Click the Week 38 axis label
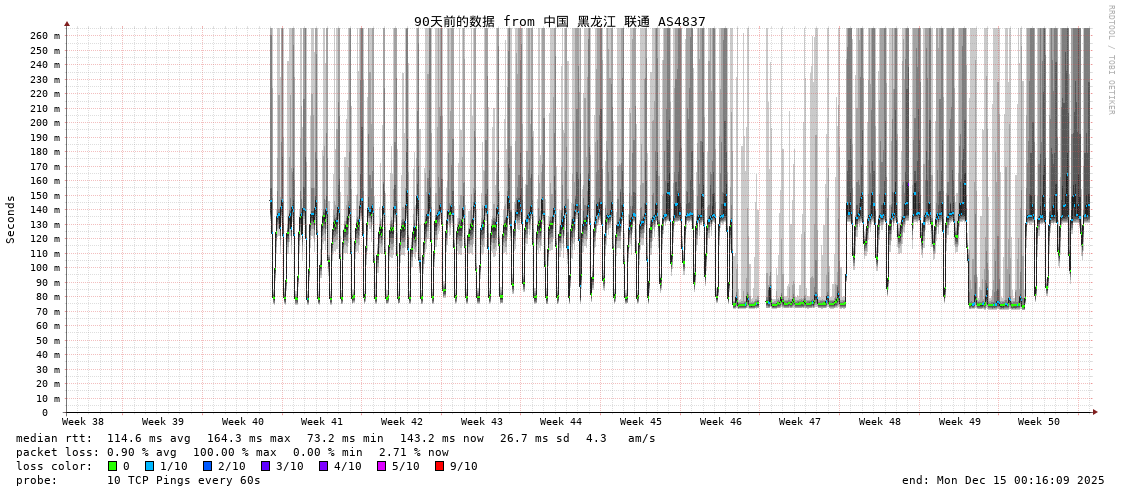 [82, 422]
